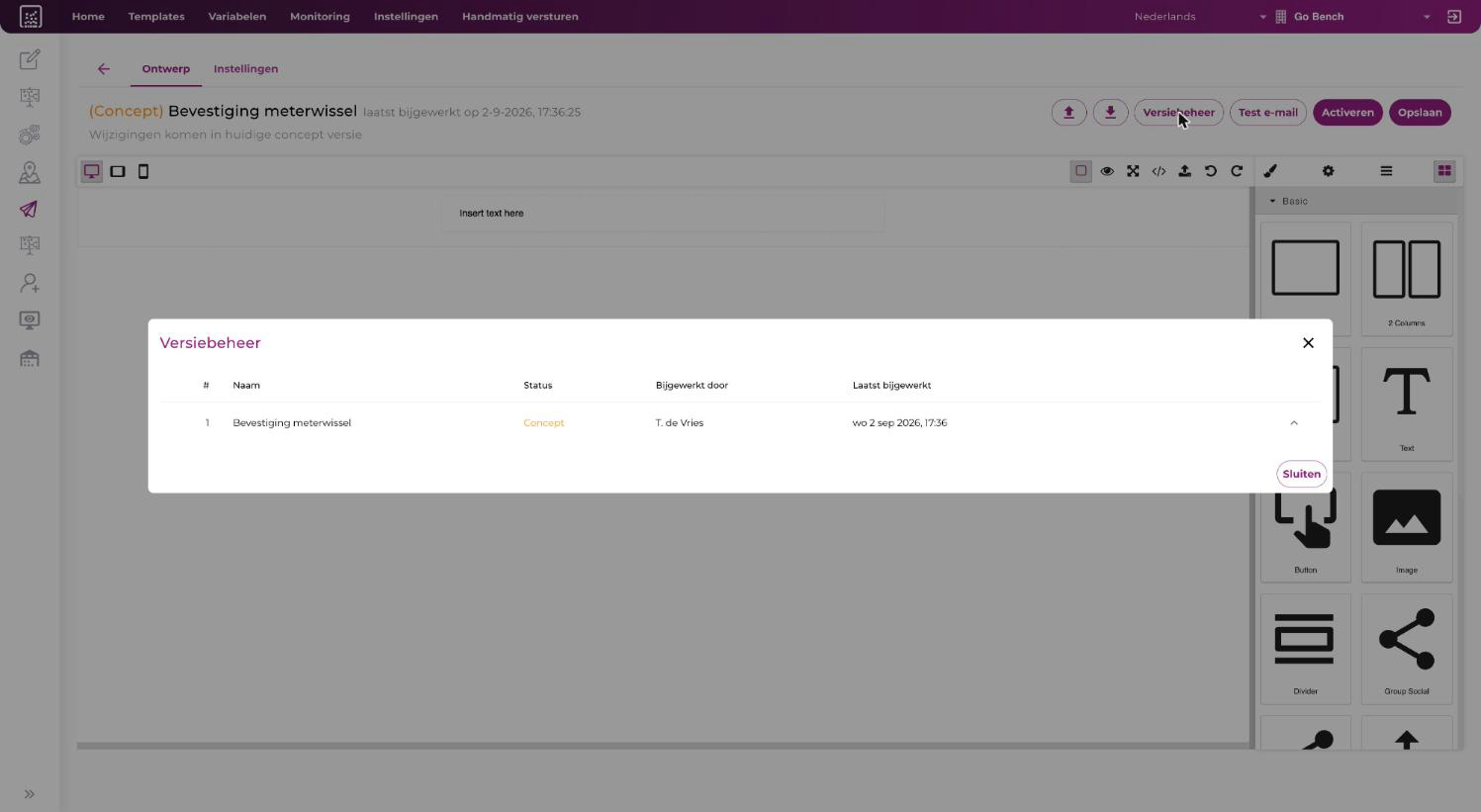
Task: Click the redo icon
Action: 1237,171
